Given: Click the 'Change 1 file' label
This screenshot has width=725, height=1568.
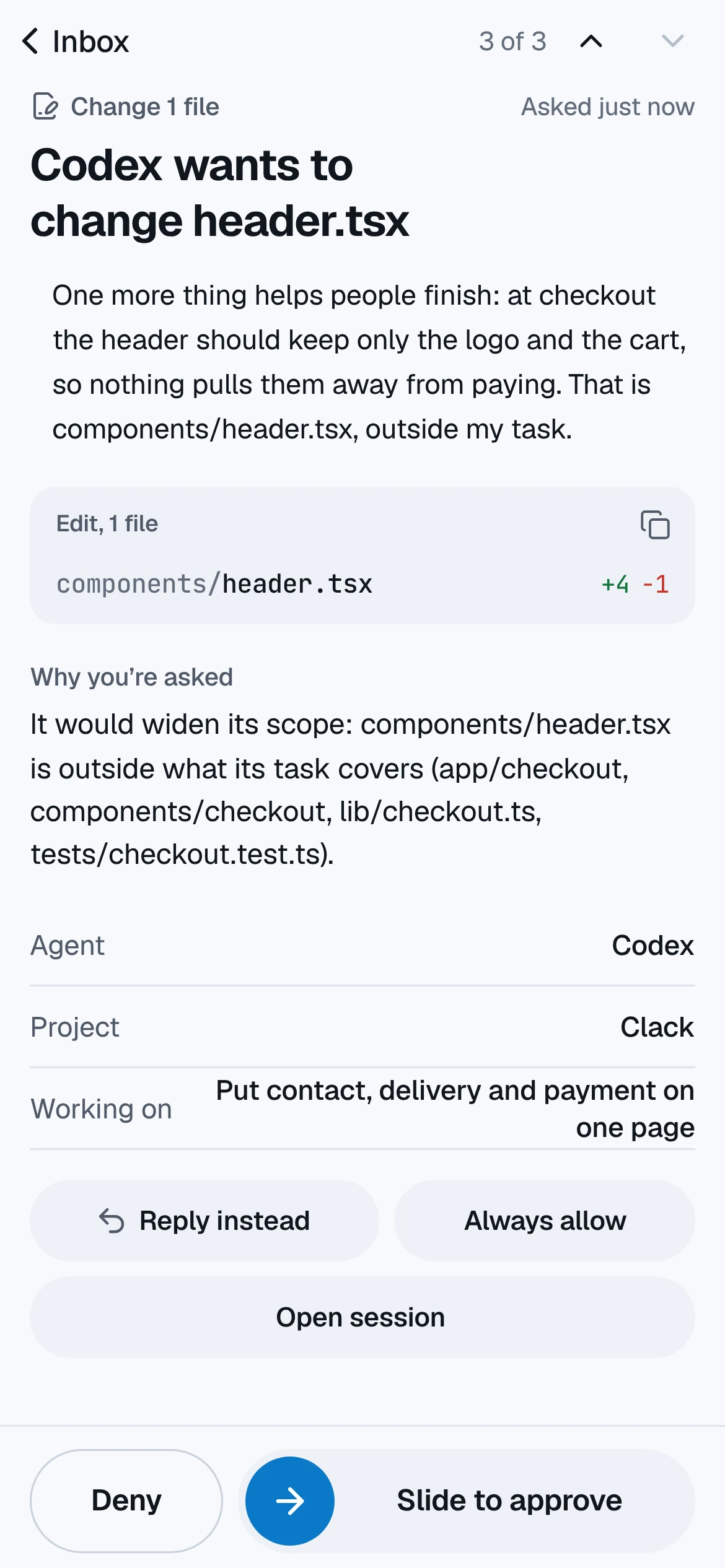Looking at the screenshot, I should [145, 107].
